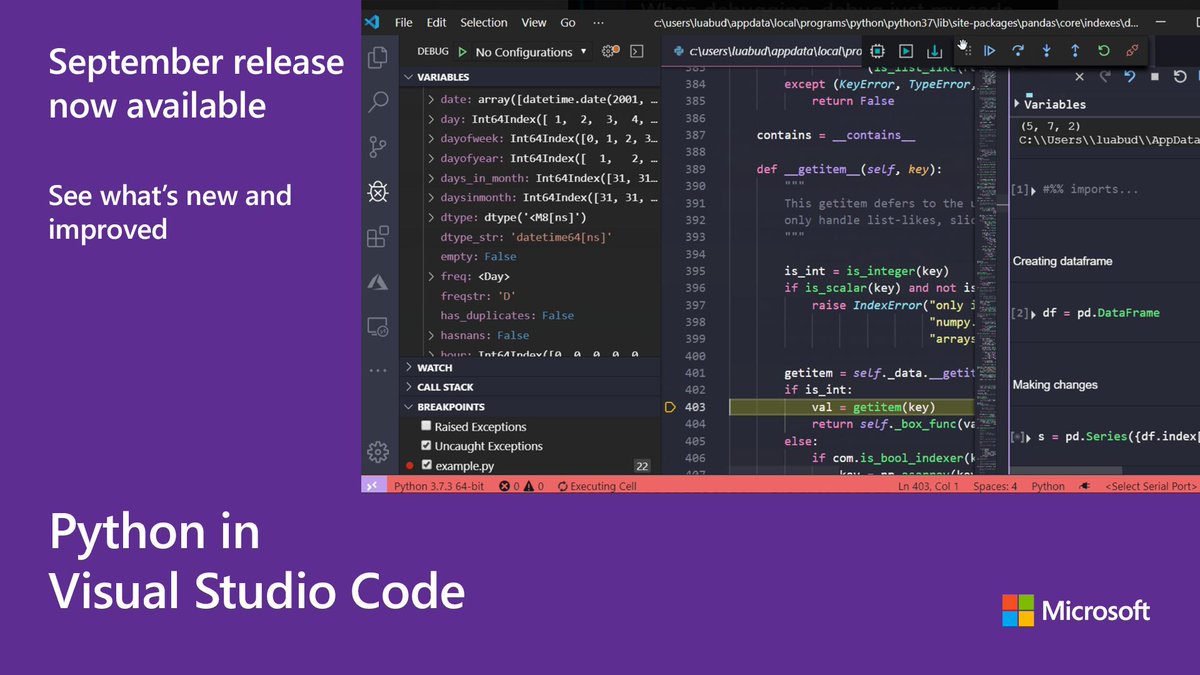The width and height of the screenshot is (1200, 675).
Task: Click the Step Out debug button
Action: point(1075,50)
